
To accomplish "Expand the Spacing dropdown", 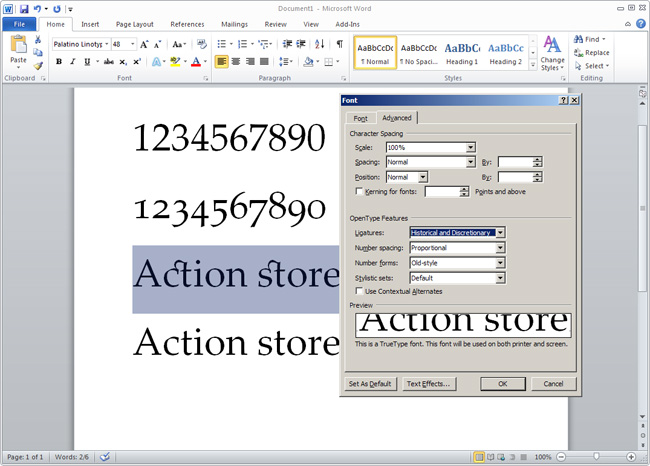I will point(471,162).
